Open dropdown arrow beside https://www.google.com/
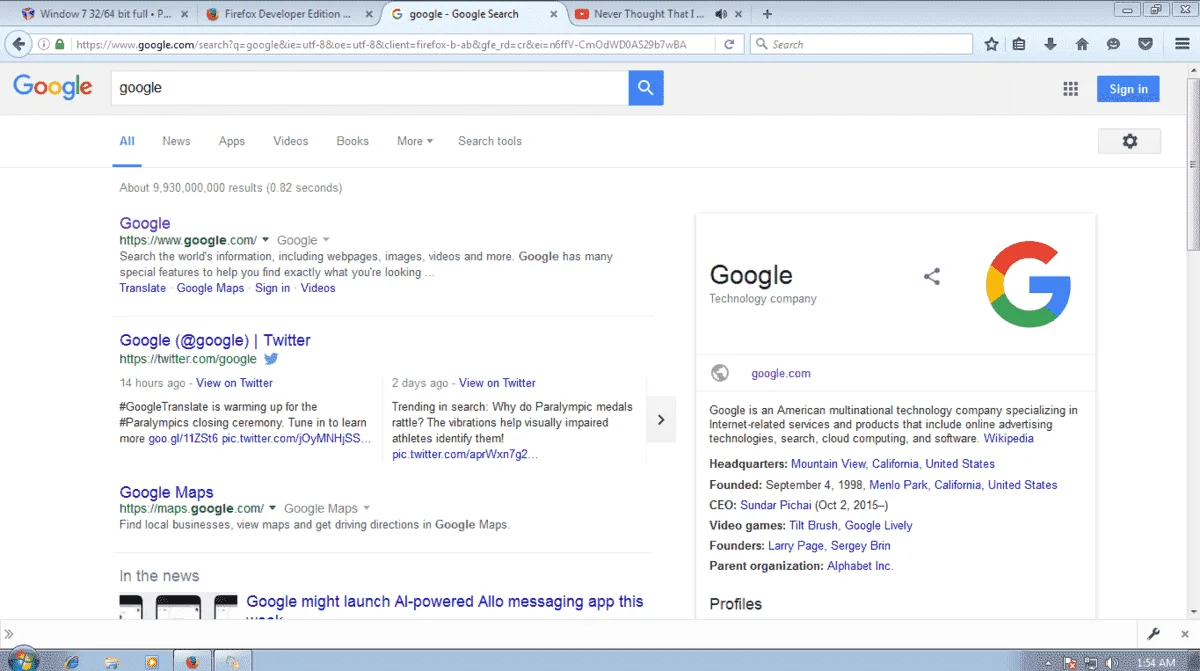This screenshot has height=671, width=1200. (265, 240)
